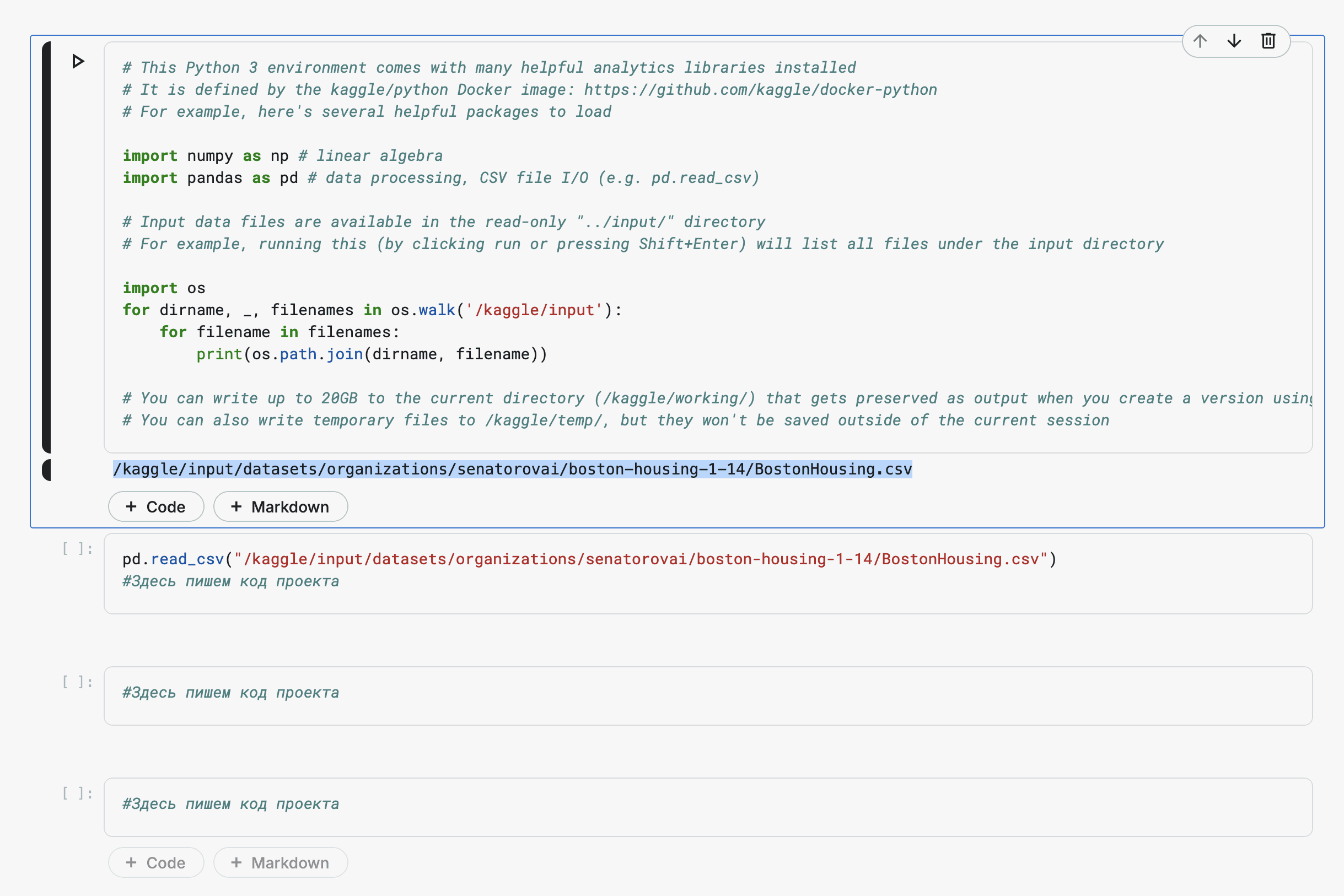Screen dimensions: 1344x896
Task: Select the last code cell editor
Action: [708, 807]
